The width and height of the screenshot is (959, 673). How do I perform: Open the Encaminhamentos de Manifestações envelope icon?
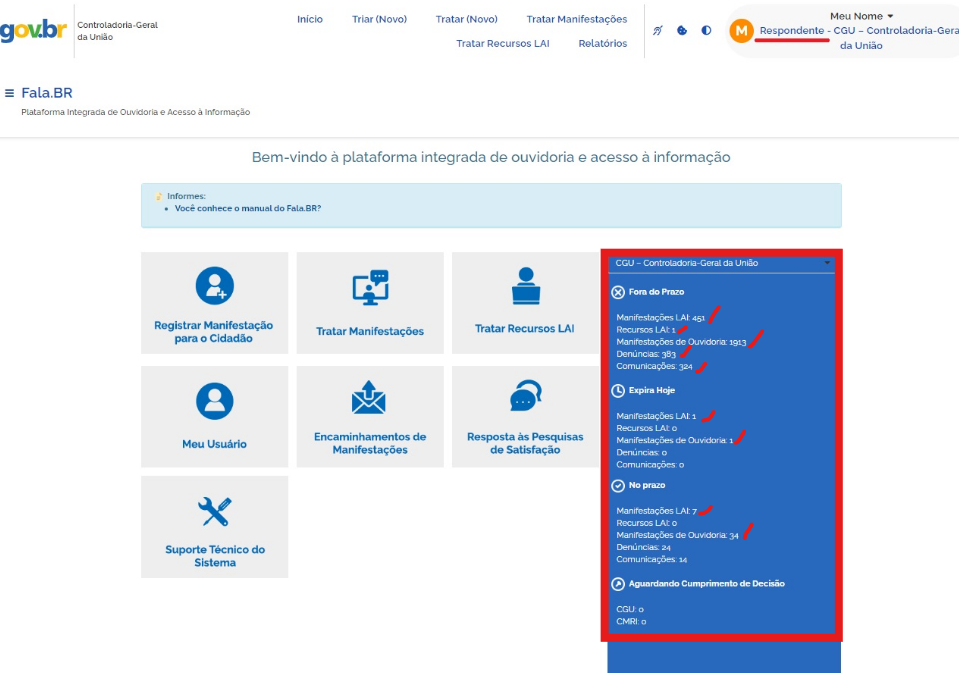(x=369, y=398)
